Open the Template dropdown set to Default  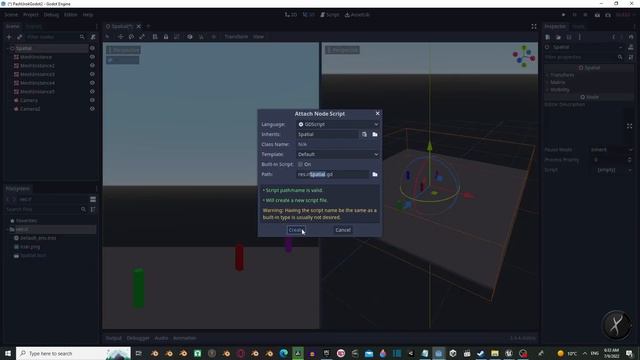[x=338, y=154]
